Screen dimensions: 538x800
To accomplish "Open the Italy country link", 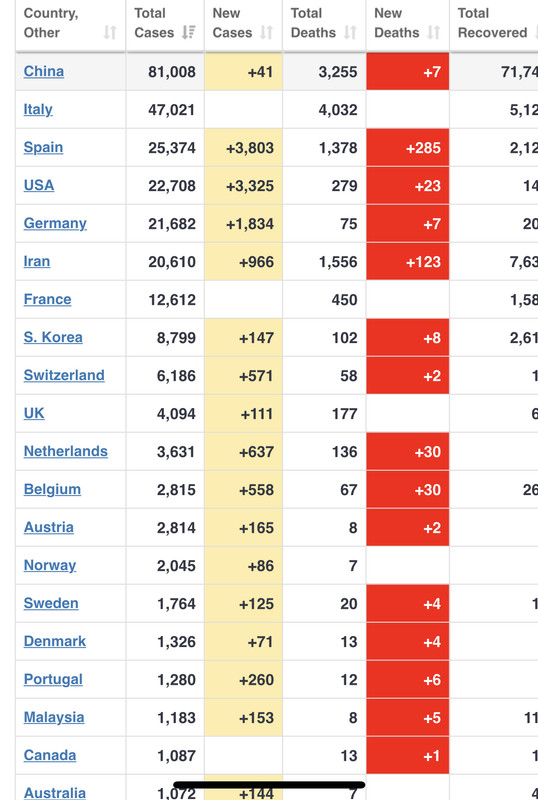I will (x=38, y=109).
